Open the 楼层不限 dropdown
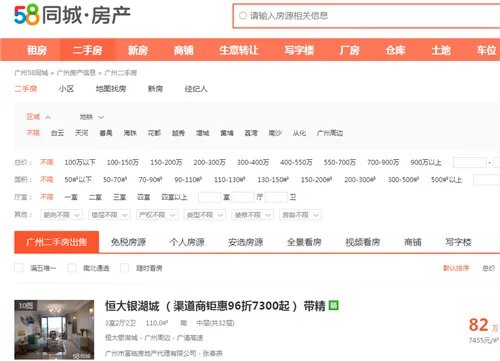Viewport: 500px width, 361px height. point(109,215)
